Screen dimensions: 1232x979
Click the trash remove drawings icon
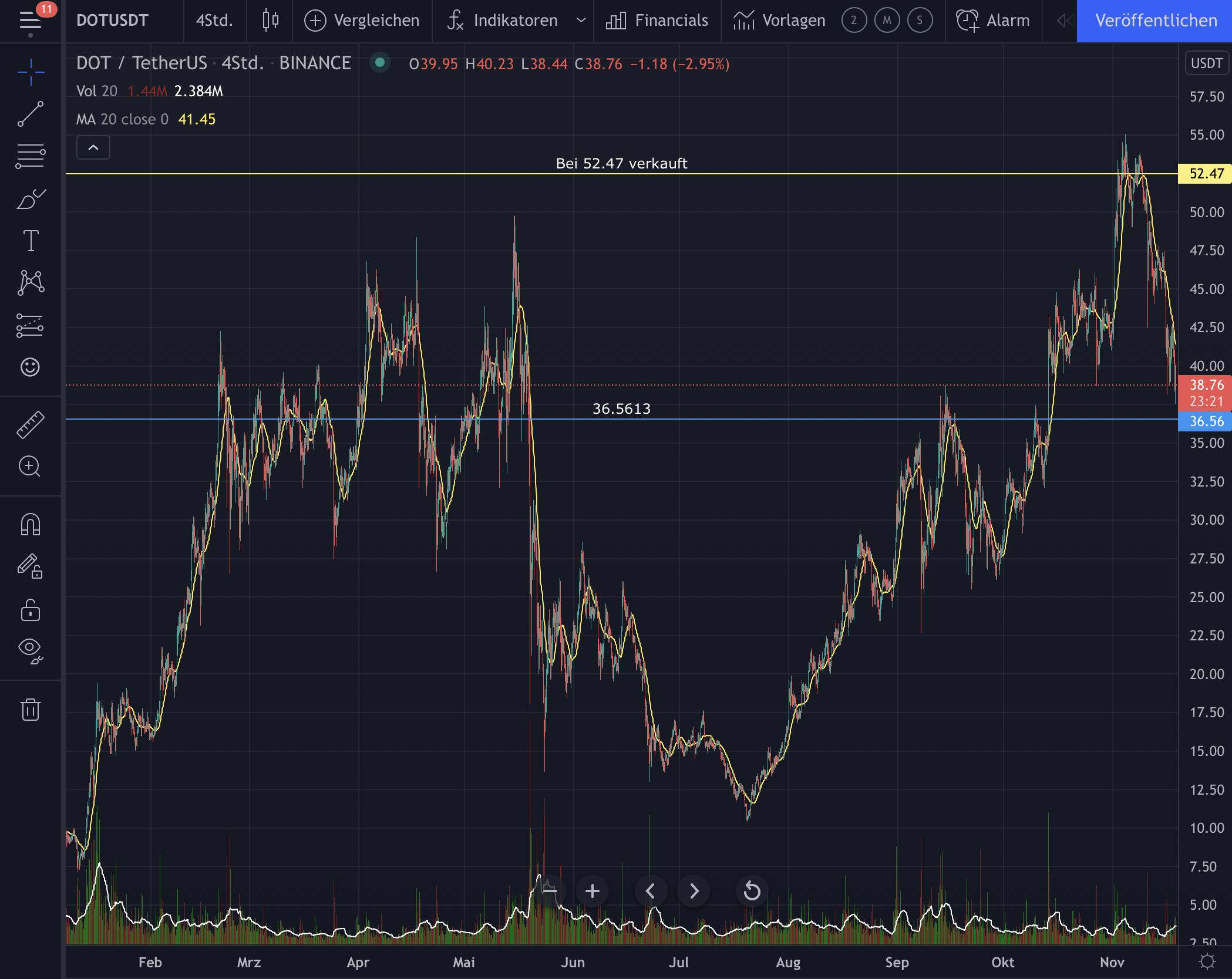coord(31,709)
